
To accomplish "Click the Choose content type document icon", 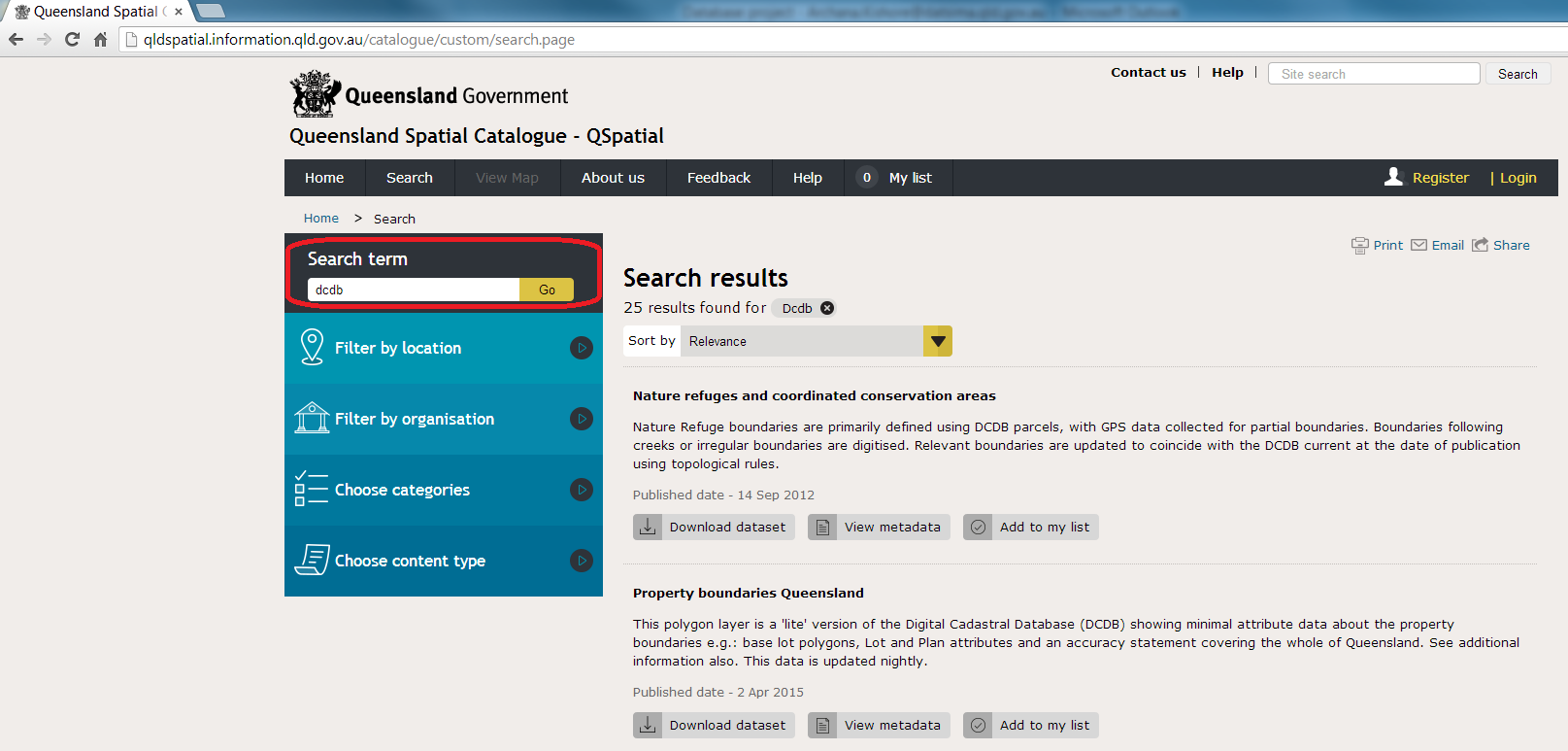I will pos(313,560).
